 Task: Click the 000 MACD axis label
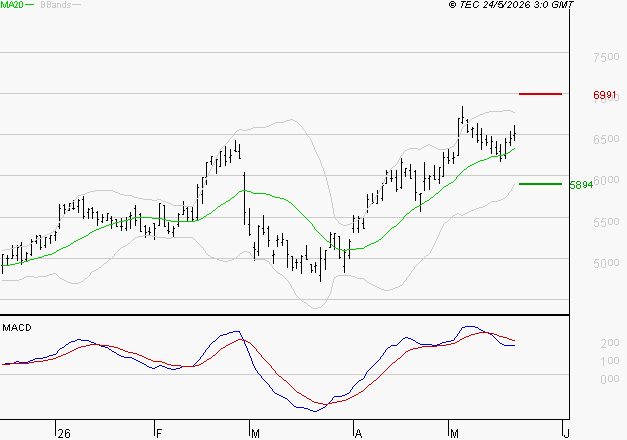[610, 379]
